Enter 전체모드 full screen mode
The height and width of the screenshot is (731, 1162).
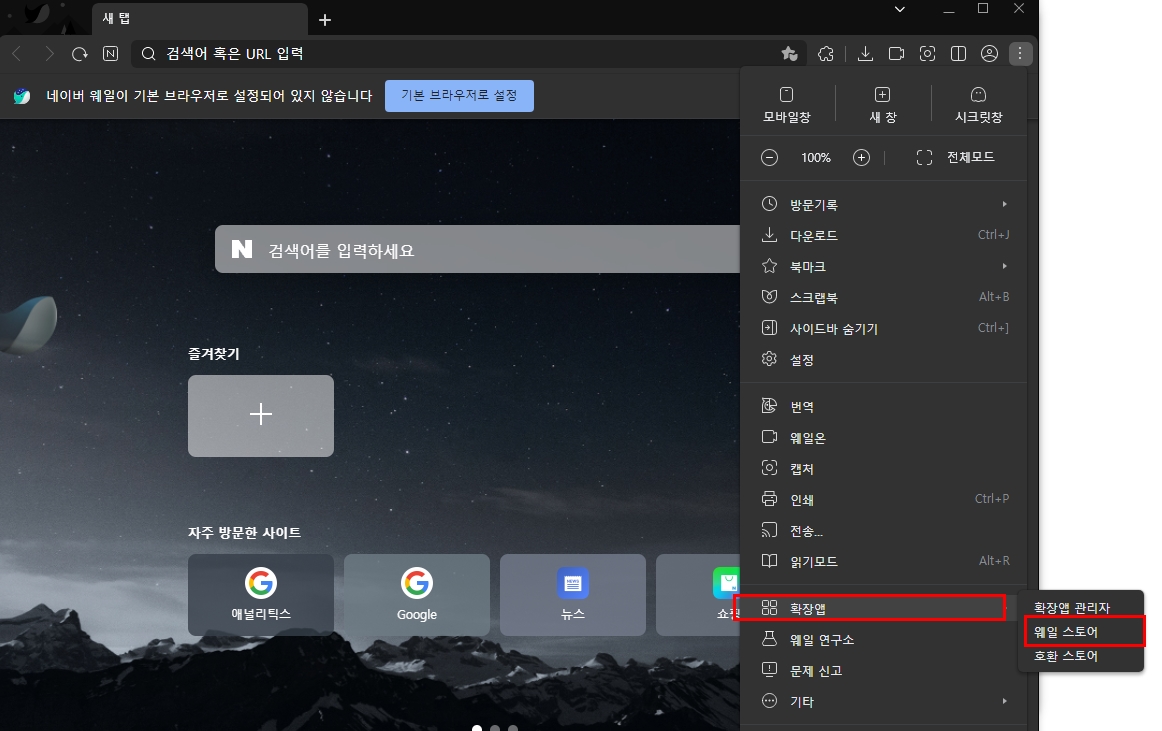955,157
